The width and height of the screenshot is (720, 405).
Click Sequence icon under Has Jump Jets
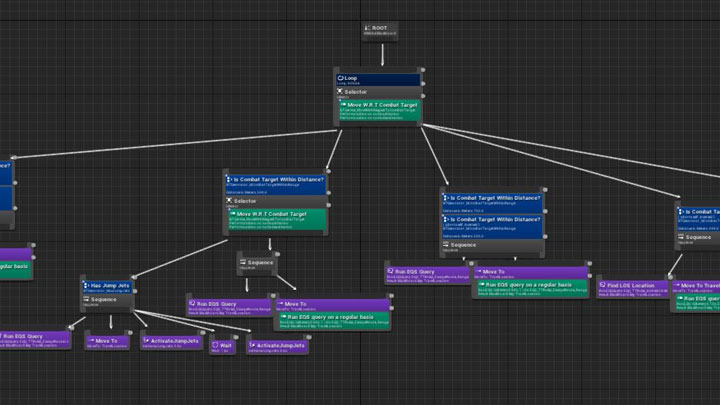pyautogui.click(x=84, y=298)
